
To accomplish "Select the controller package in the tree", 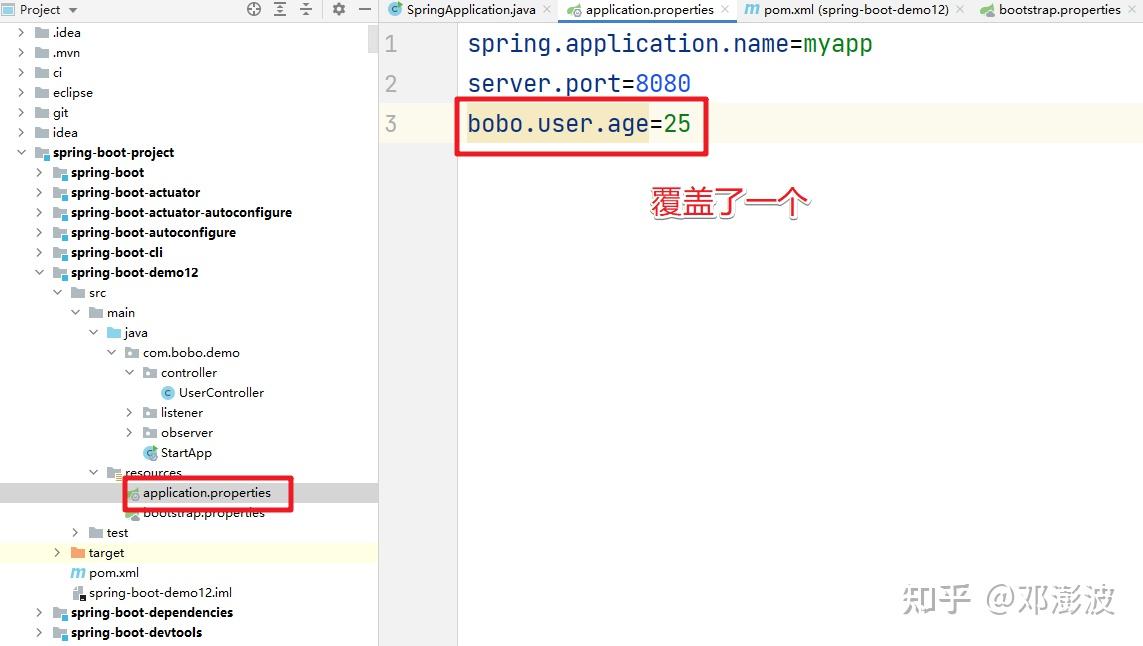I will (187, 372).
